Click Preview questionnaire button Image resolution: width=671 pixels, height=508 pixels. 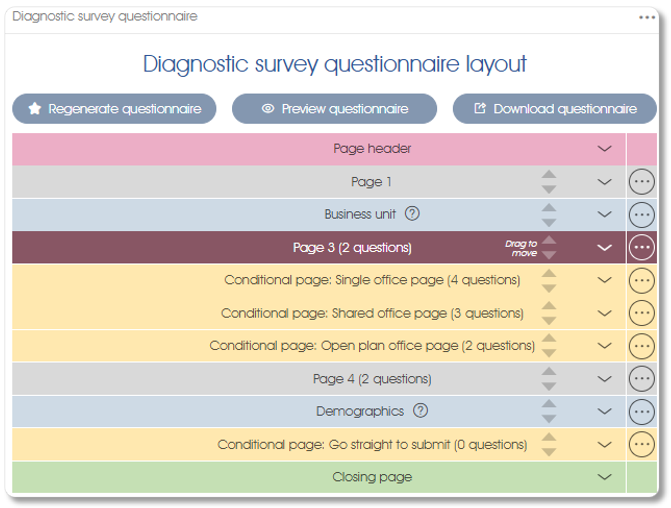pos(334,109)
